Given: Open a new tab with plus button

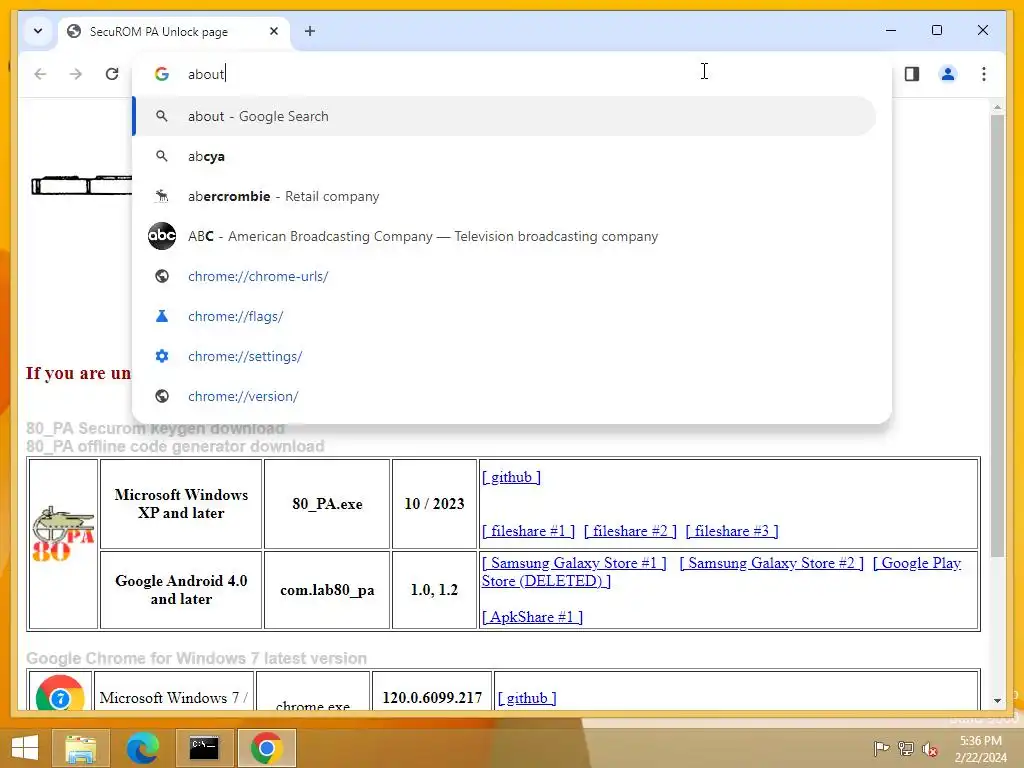Looking at the screenshot, I should click(x=310, y=31).
